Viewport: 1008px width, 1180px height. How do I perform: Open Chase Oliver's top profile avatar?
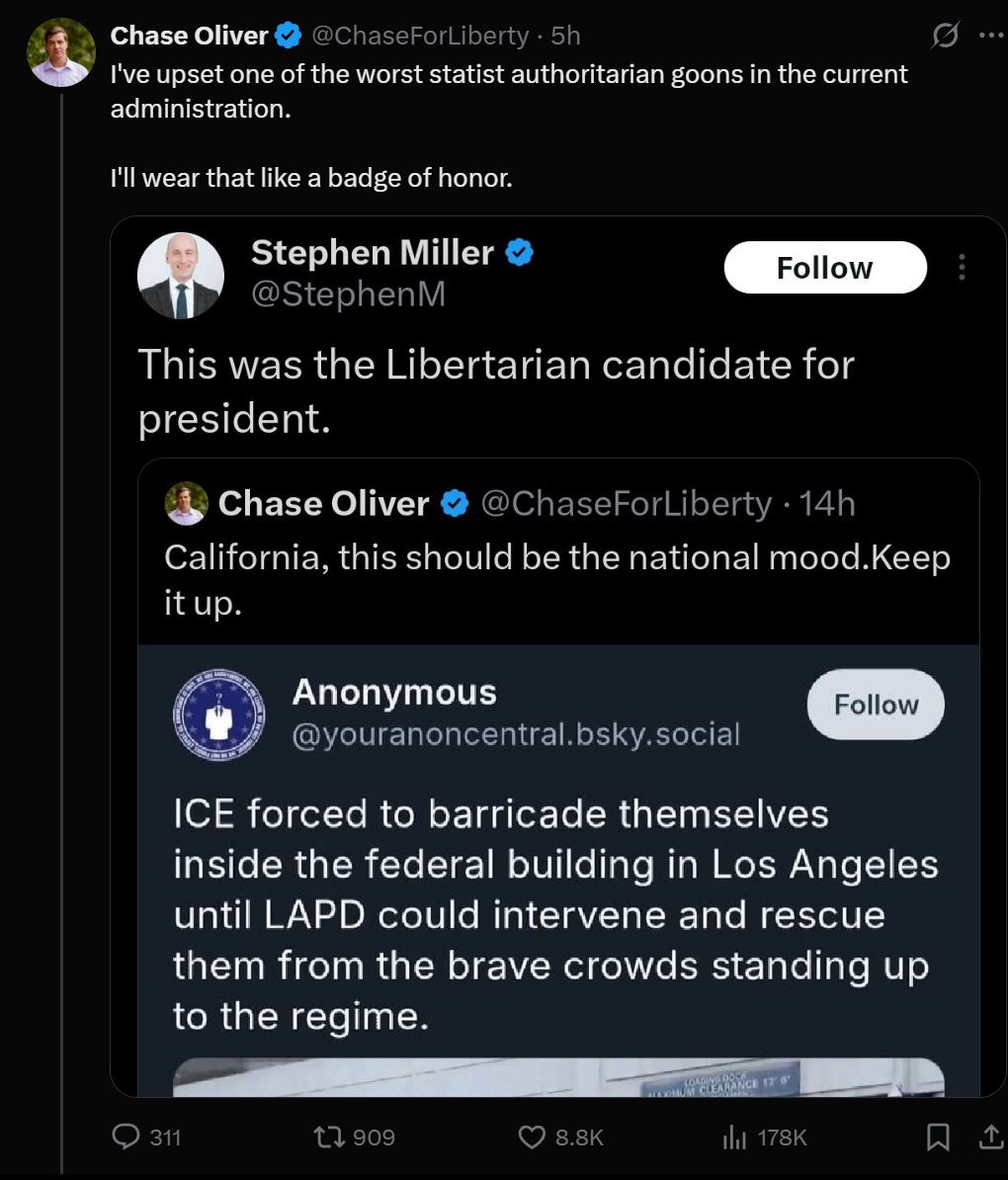60,53
